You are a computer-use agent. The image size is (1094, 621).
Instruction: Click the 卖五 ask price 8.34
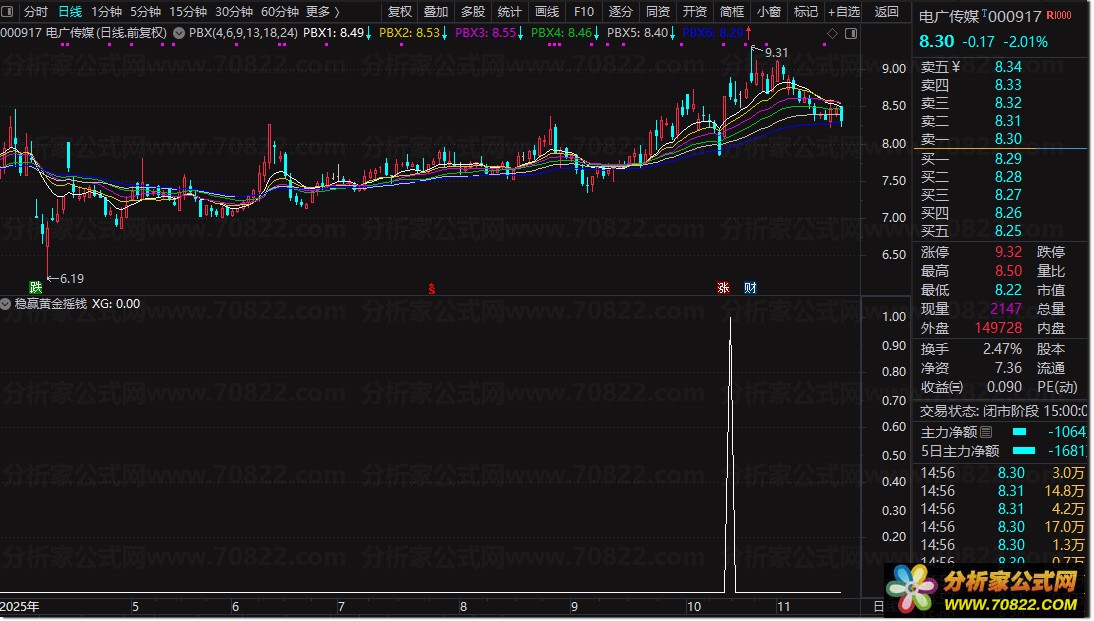click(1008, 67)
